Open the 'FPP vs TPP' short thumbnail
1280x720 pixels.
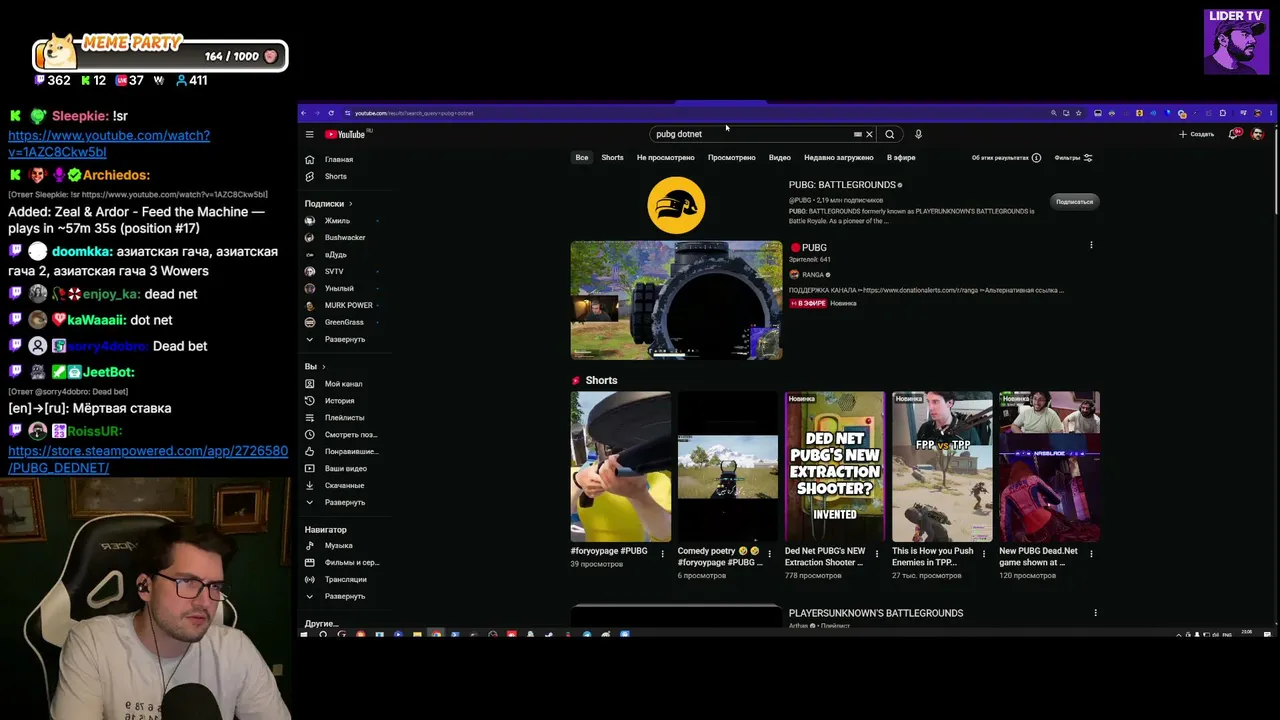[x=942, y=467]
